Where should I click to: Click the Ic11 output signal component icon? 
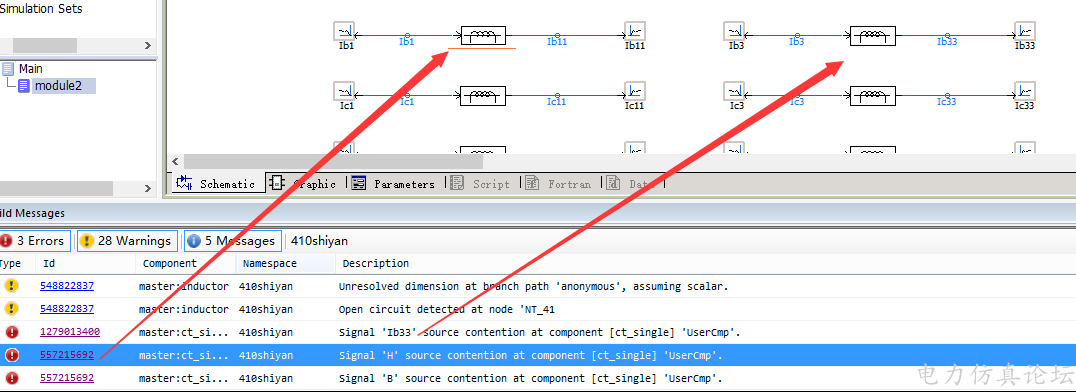pyautogui.click(x=635, y=91)
